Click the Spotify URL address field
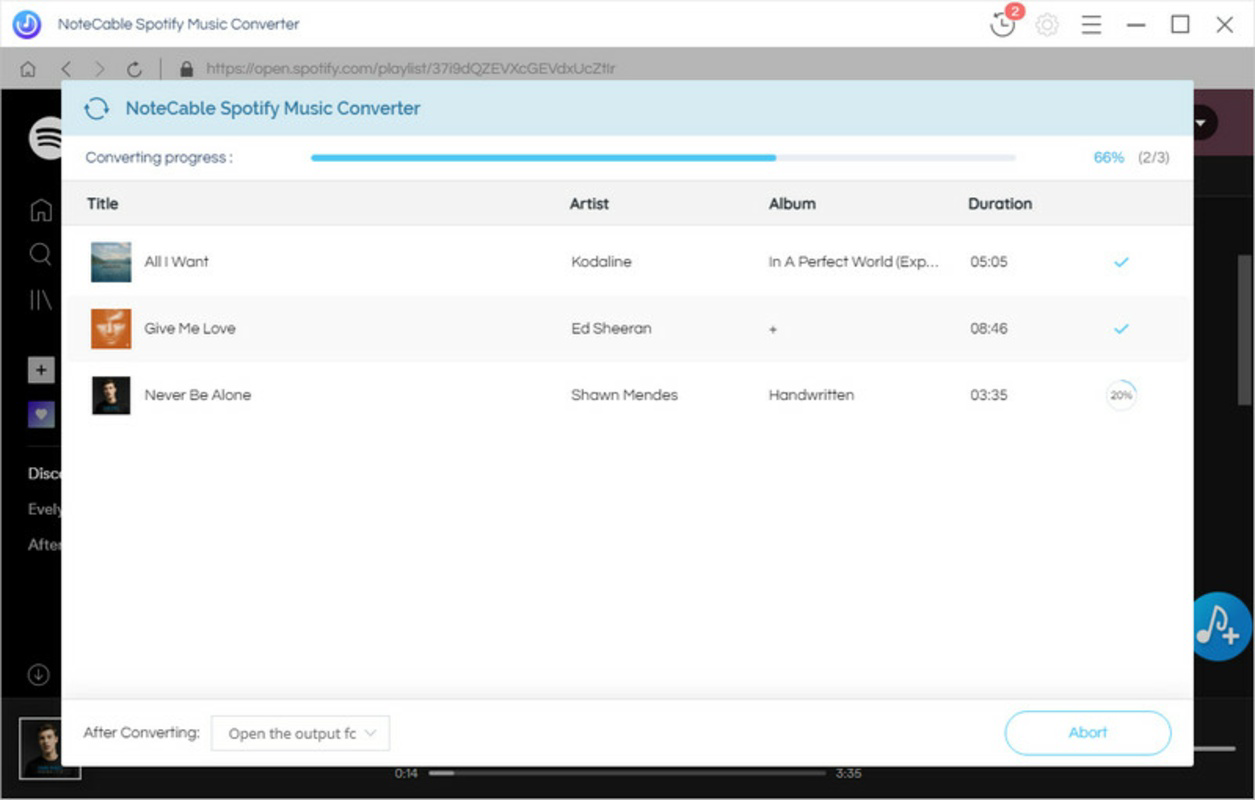Screen dimensions: 1255x800 [410, 69]
